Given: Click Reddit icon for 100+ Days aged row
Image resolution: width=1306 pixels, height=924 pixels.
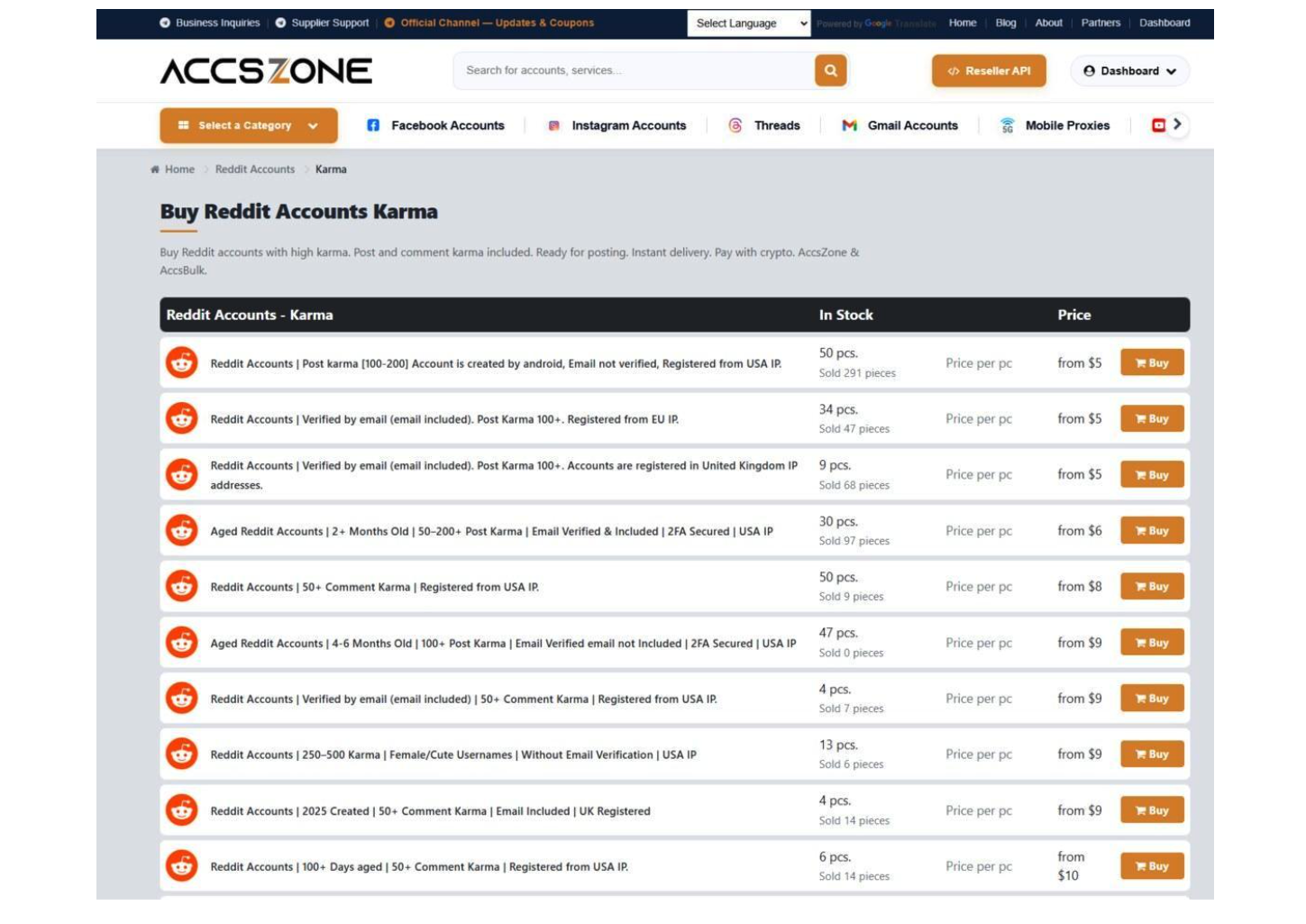Looking at the screenshot, I should click(182, 866).
